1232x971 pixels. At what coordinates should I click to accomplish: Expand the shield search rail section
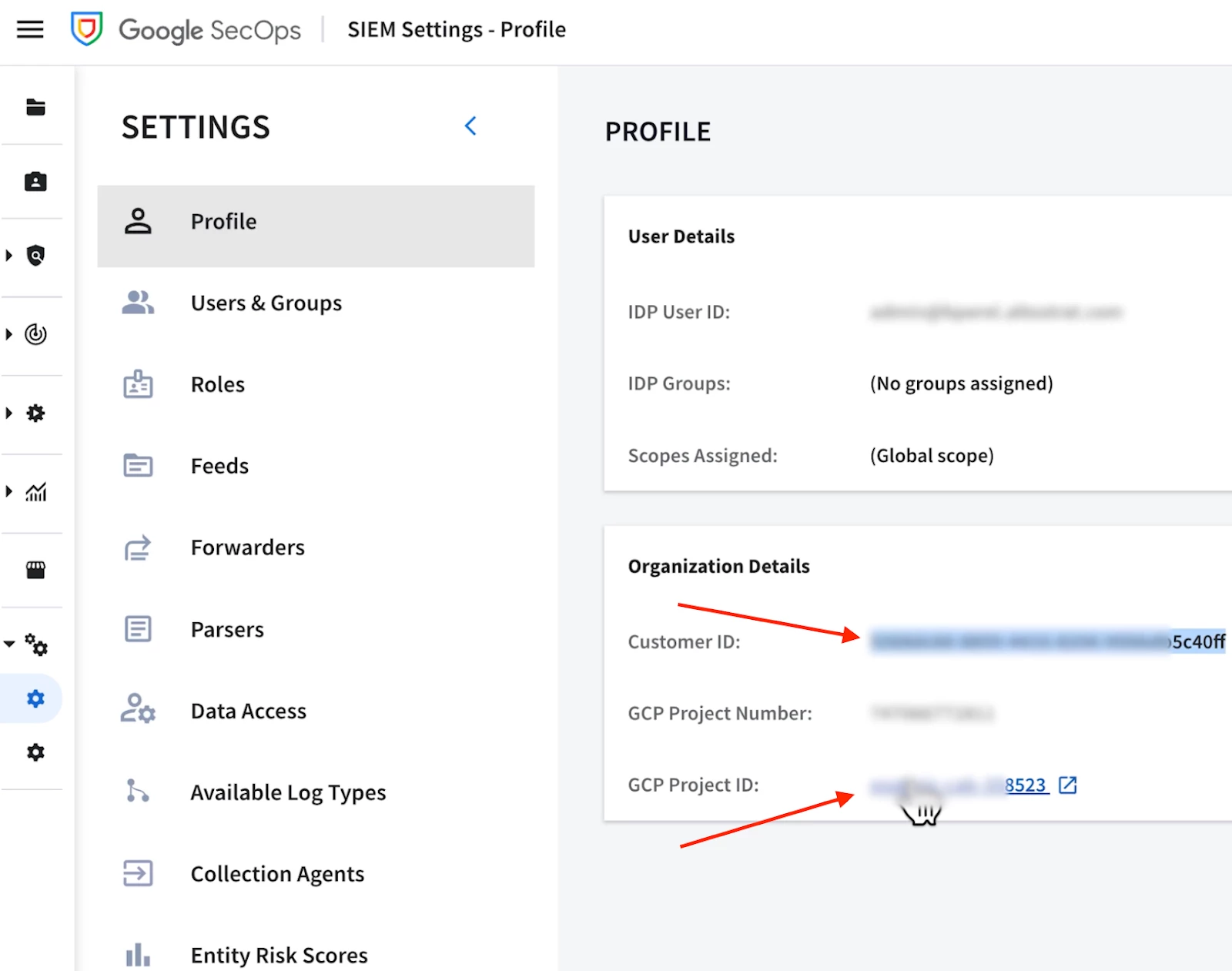[9, 255]
